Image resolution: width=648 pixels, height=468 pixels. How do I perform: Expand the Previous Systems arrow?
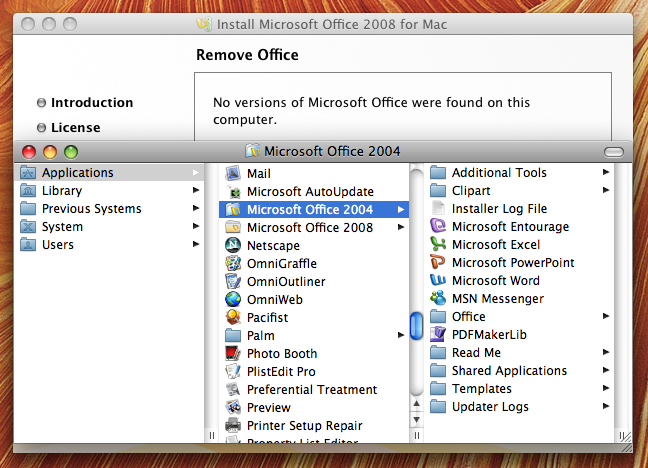click(196, 208)
